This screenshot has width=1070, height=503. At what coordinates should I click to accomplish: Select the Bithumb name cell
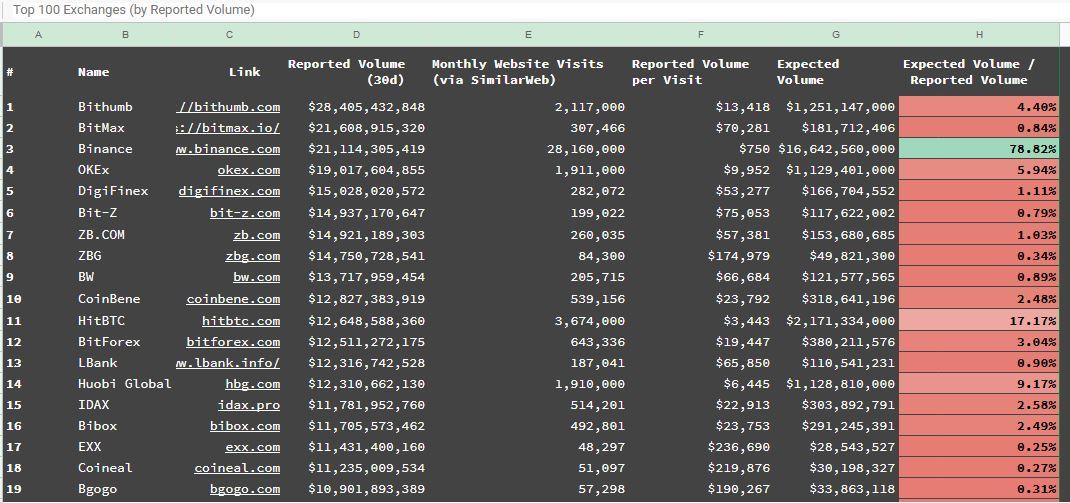[125, 106]
